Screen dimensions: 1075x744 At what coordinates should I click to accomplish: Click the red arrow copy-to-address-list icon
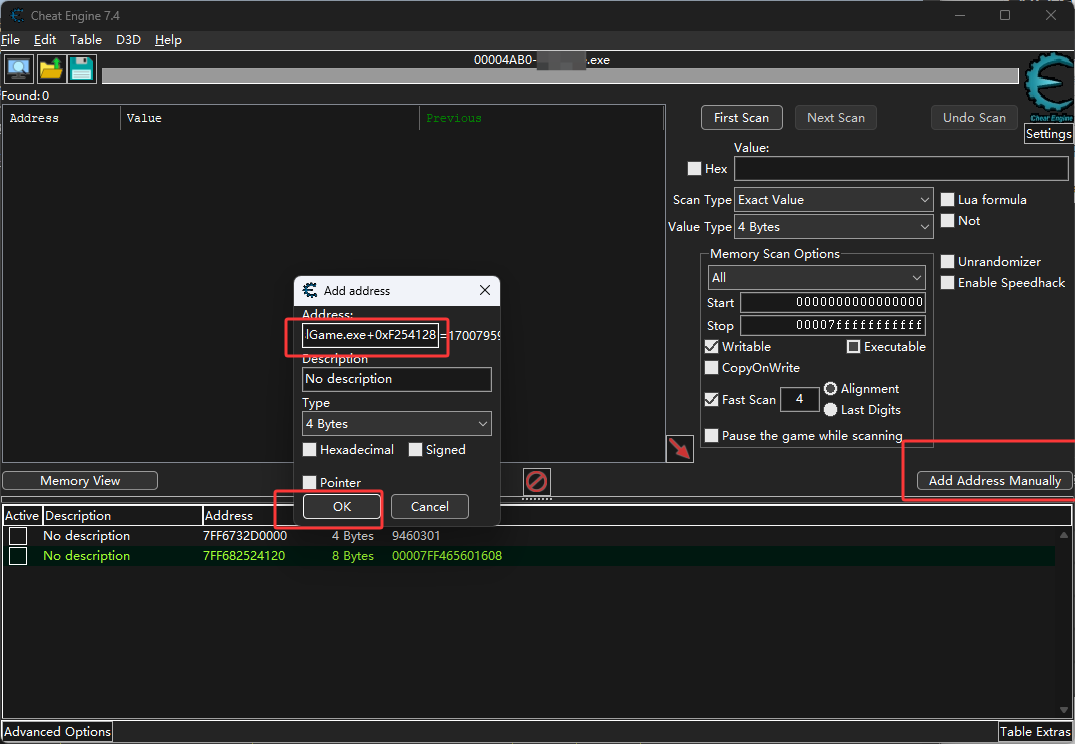tap(679, 449)
